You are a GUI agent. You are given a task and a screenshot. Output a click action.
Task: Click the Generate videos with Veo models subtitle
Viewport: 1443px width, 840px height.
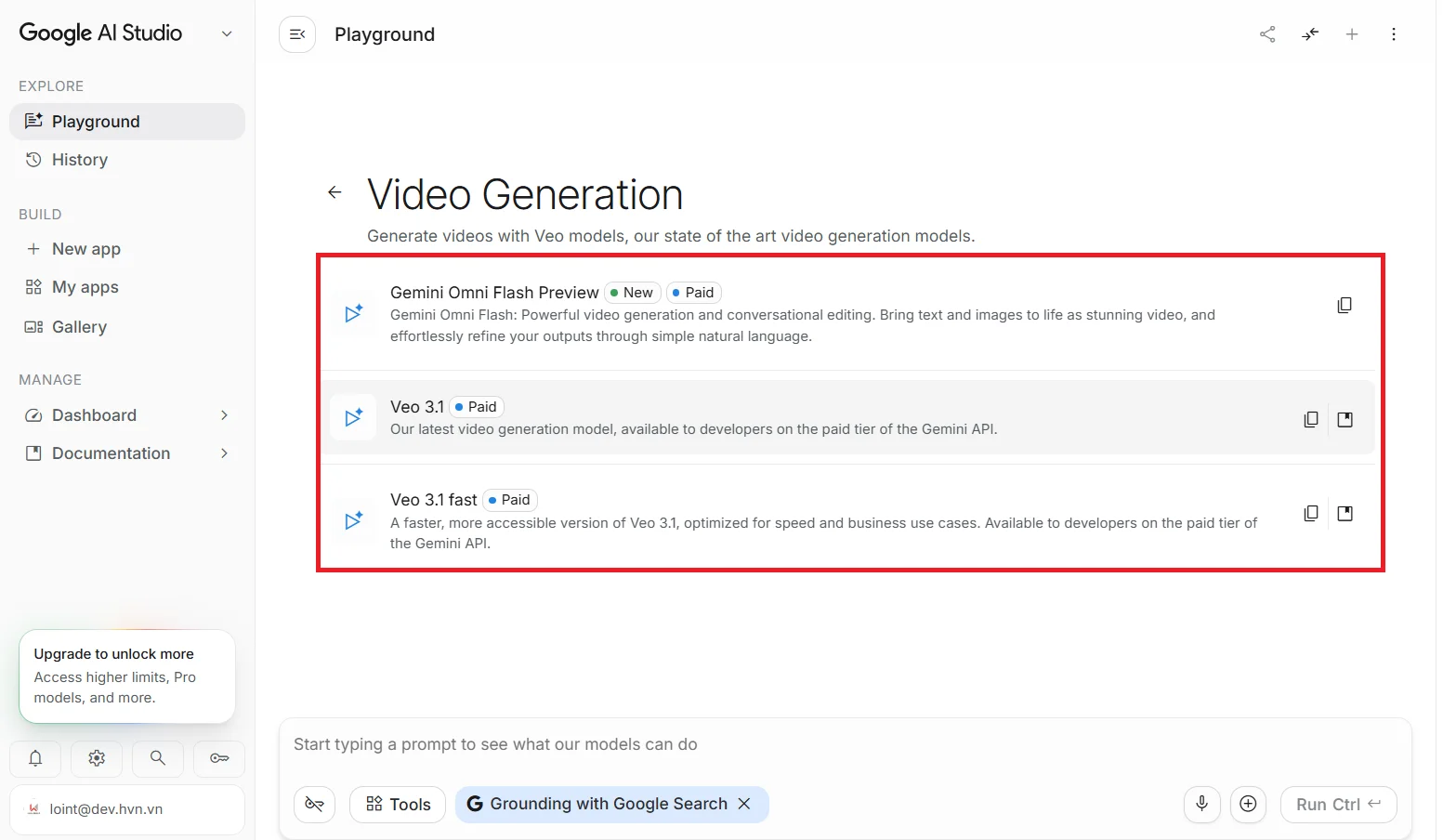tap(671, 236)
